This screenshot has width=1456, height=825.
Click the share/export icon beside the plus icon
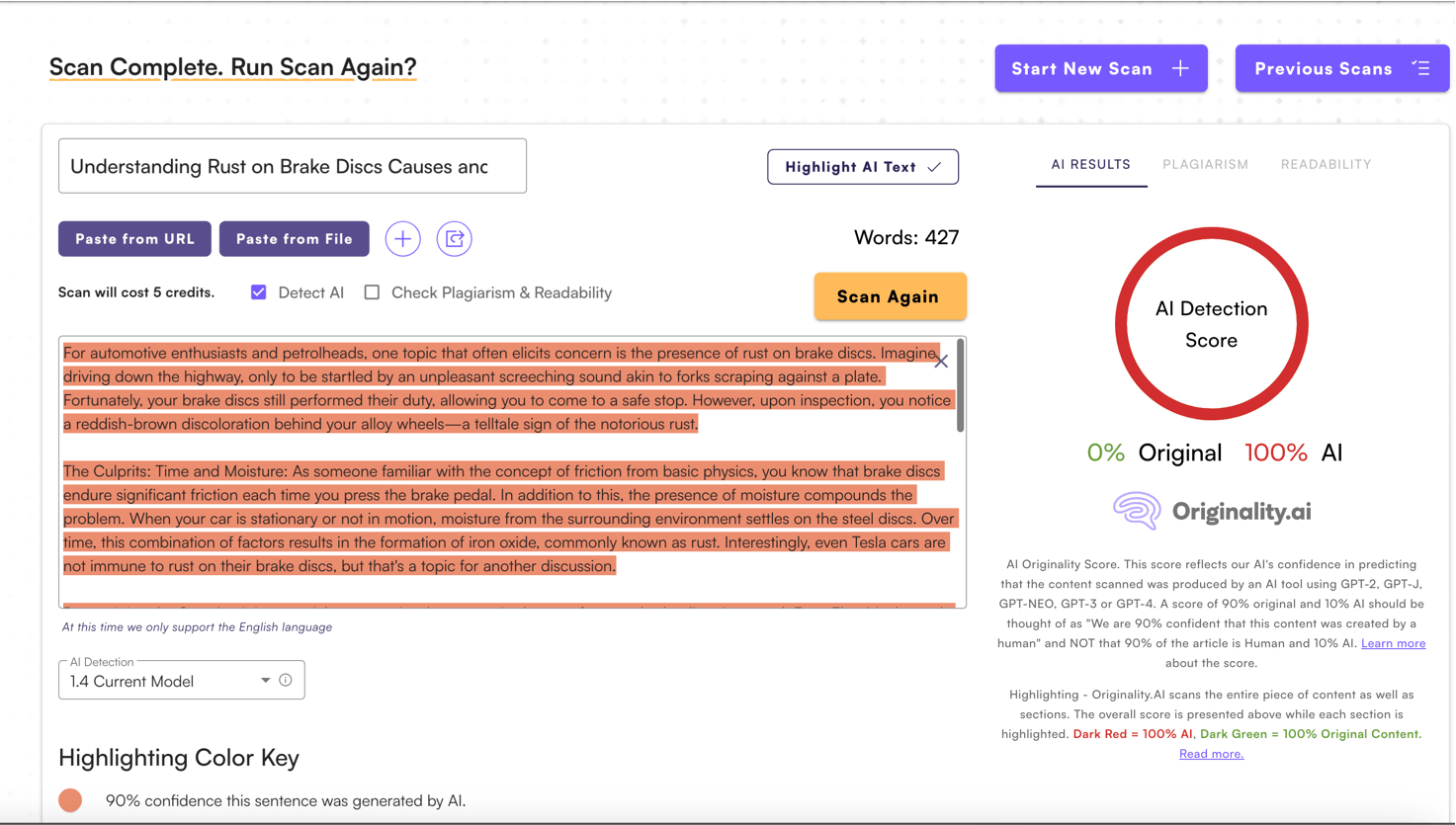455,239
